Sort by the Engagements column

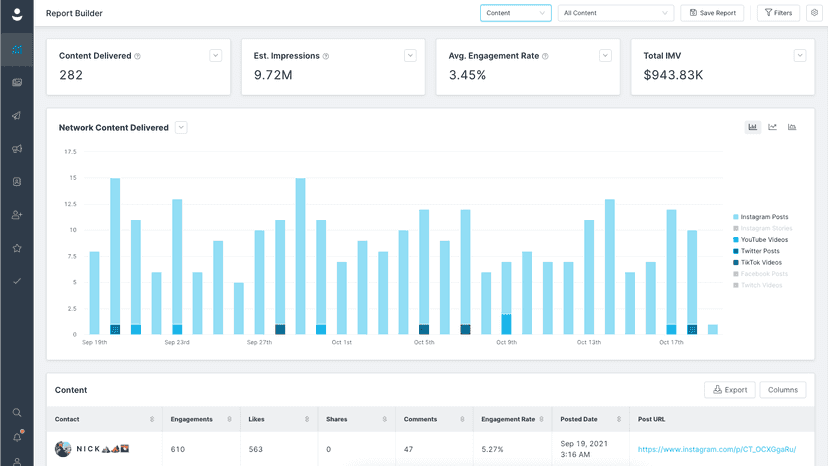tap(229, 419)
